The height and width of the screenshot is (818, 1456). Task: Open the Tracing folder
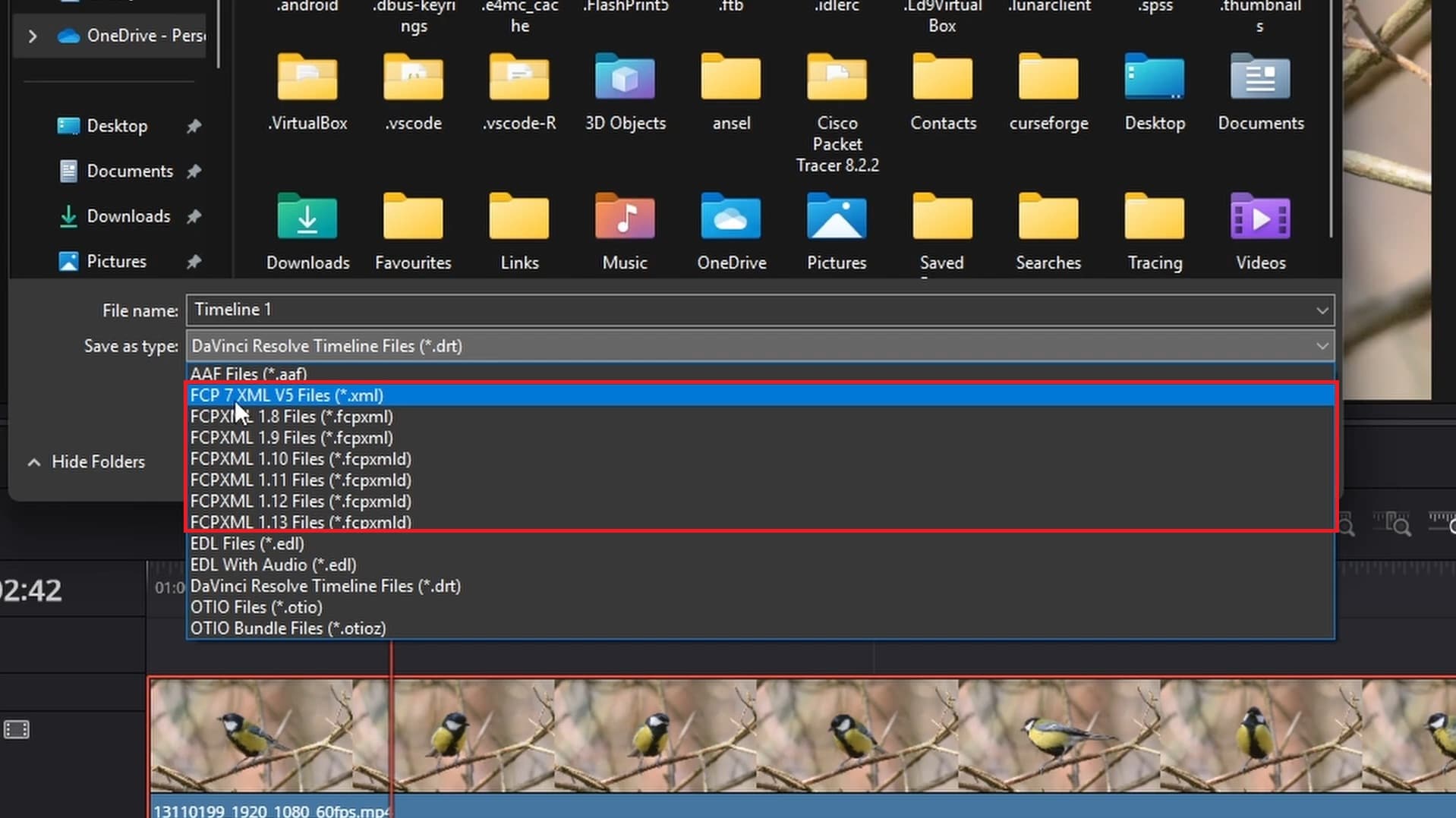point(1155,232)
